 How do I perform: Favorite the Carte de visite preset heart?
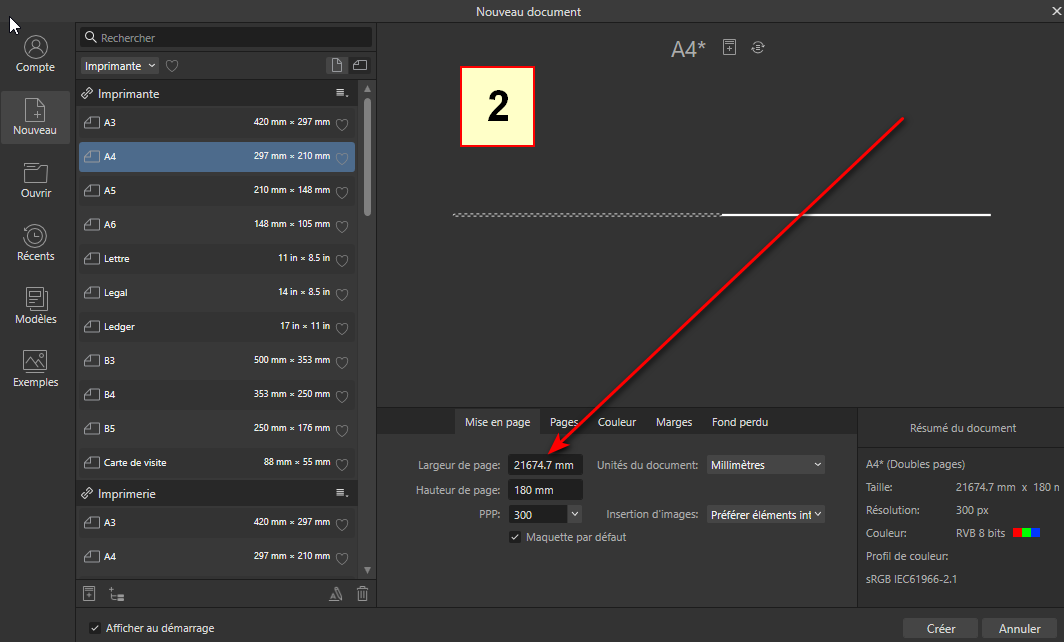tap(342, 464)
